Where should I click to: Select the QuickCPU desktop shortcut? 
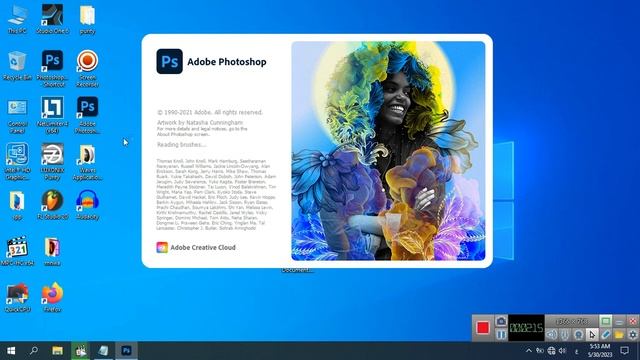pos(17,298)
